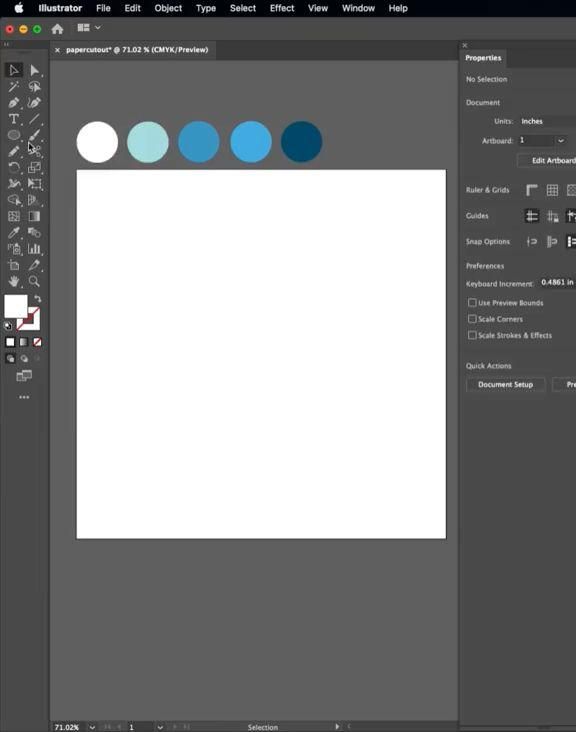The height and width of the screenshot is (732, 576).
Task: Open the Units dropdown showing Inches
Action: point(547,121)
